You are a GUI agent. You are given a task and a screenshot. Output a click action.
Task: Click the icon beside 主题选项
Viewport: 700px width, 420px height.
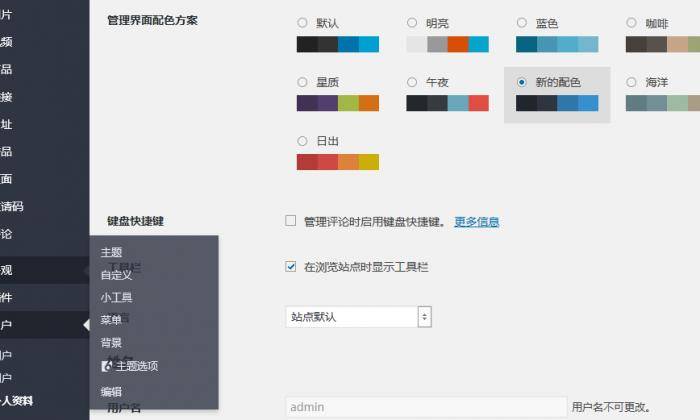coord(107,366)
